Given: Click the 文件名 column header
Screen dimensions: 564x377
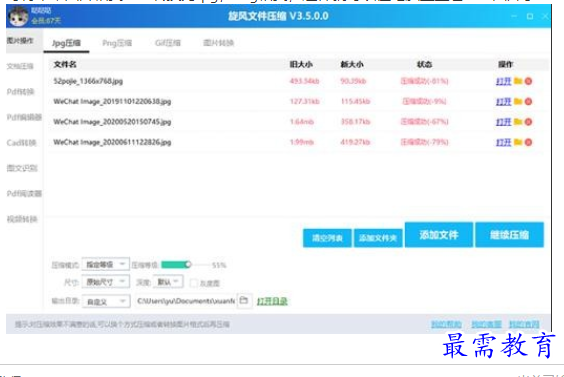Looking at the screenshot, I should [x=65, y=64].
